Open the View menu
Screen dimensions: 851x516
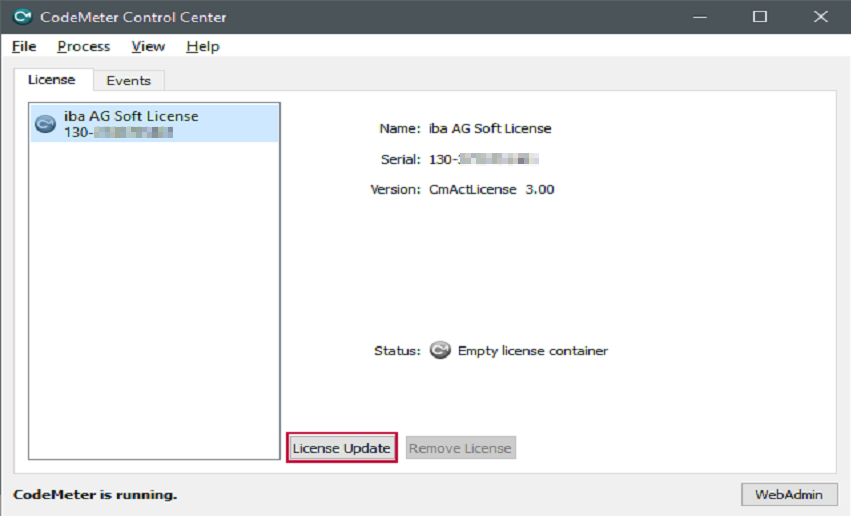point(148,47)
